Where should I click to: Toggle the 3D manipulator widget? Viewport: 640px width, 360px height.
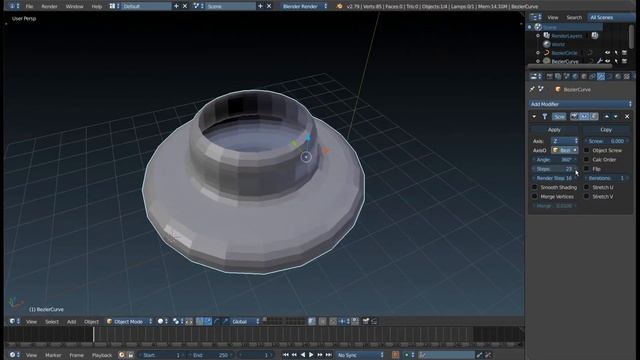click(x=199, y=322)
